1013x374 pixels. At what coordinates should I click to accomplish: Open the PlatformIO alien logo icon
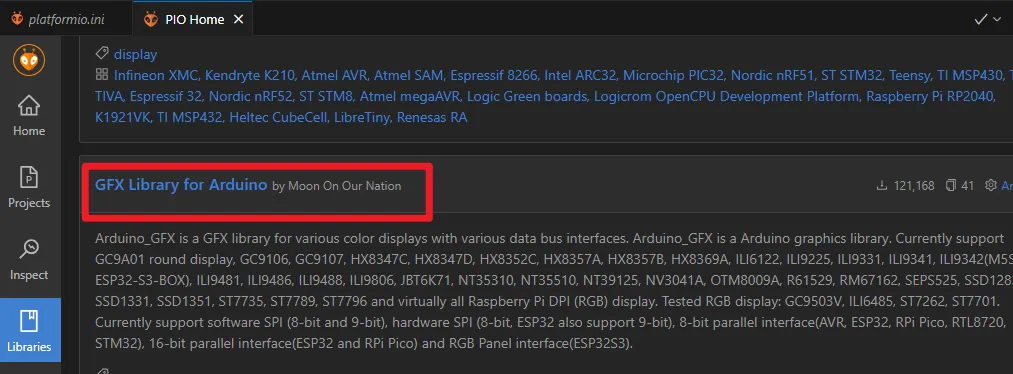click(29, 61)
